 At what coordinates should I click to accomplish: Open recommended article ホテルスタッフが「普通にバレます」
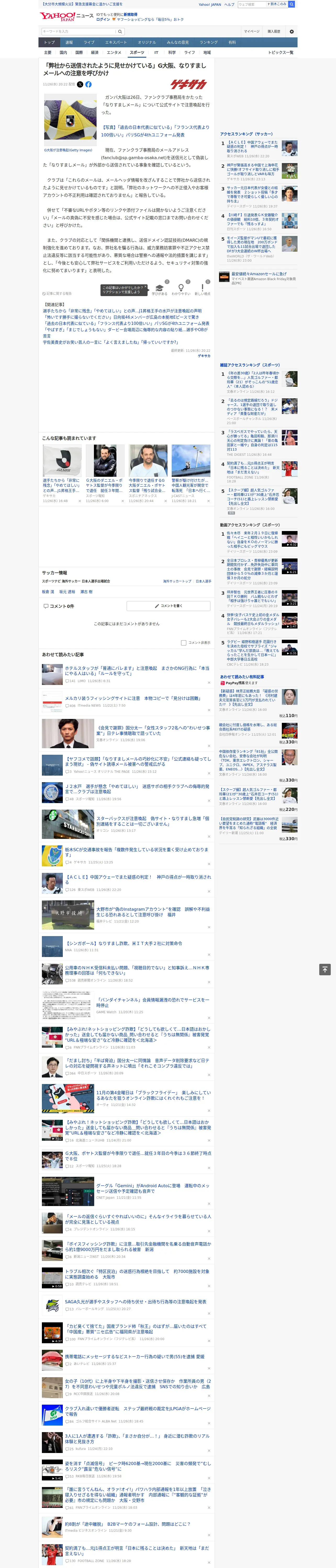pos(137,671)
